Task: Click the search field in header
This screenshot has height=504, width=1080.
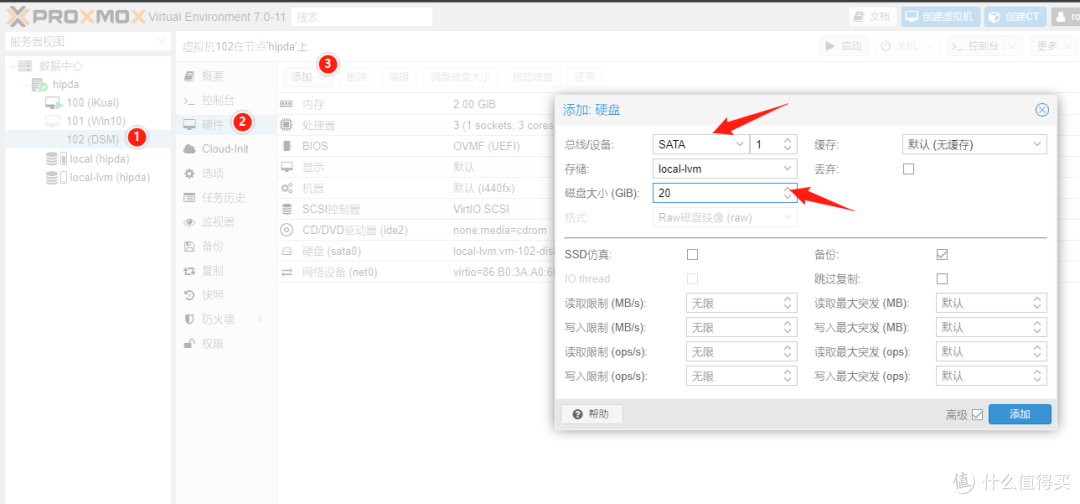Action: 362,17
